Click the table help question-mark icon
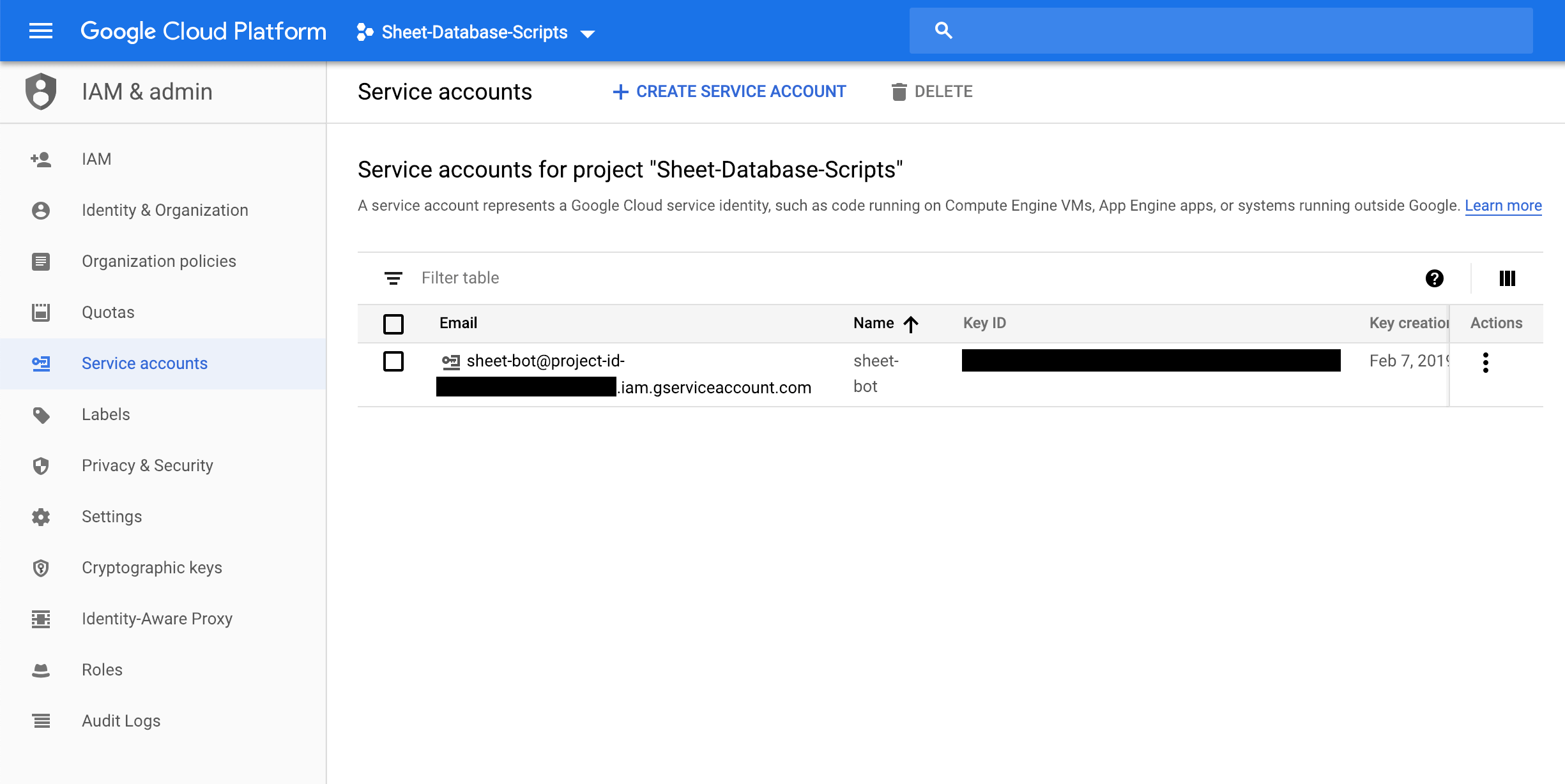 pyautogui.click(x=1434, y=278)
